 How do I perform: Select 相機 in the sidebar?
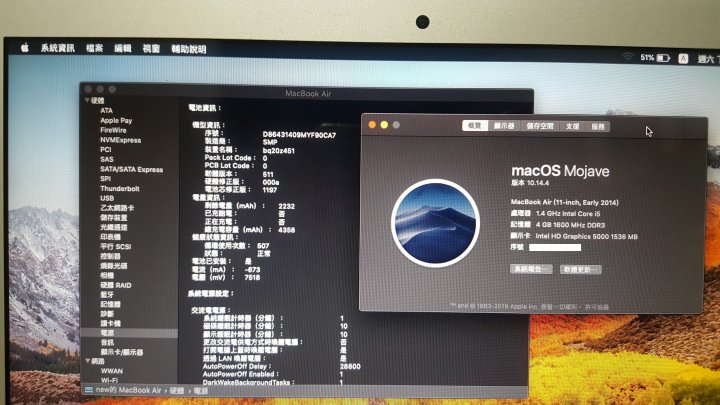107,276
